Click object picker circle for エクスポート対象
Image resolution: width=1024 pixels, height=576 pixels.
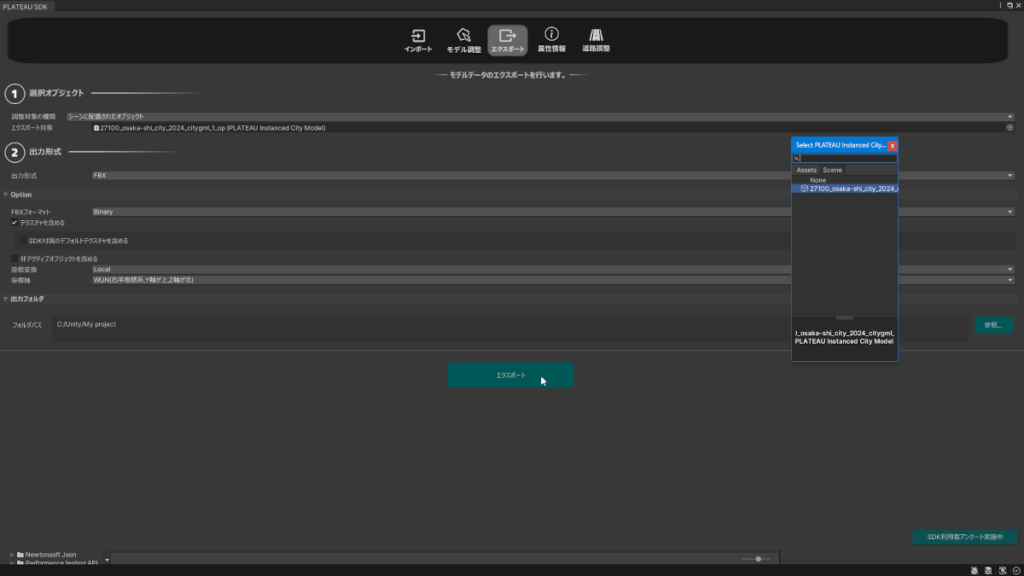tap(1010, 128)
